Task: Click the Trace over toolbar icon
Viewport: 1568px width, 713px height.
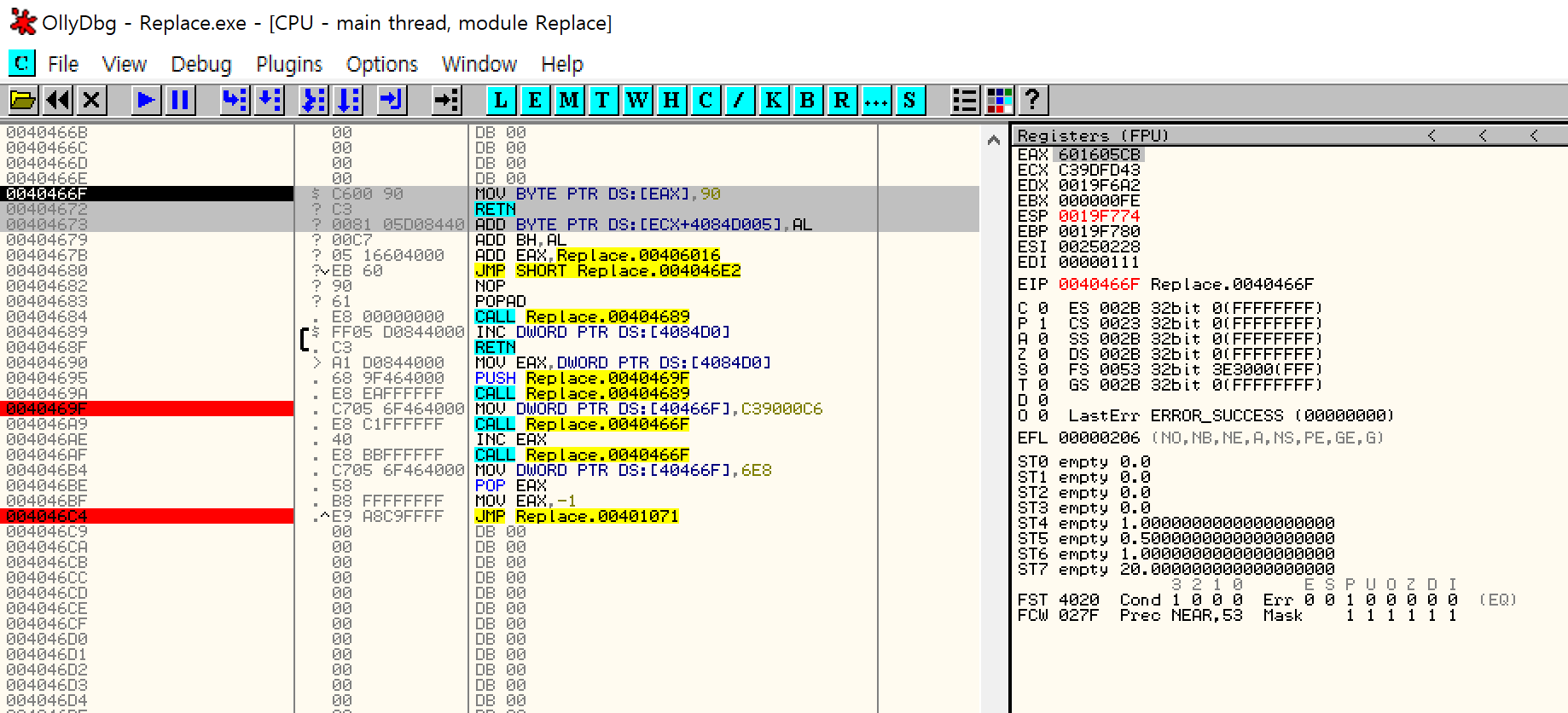Action: (x=348, y=101)
